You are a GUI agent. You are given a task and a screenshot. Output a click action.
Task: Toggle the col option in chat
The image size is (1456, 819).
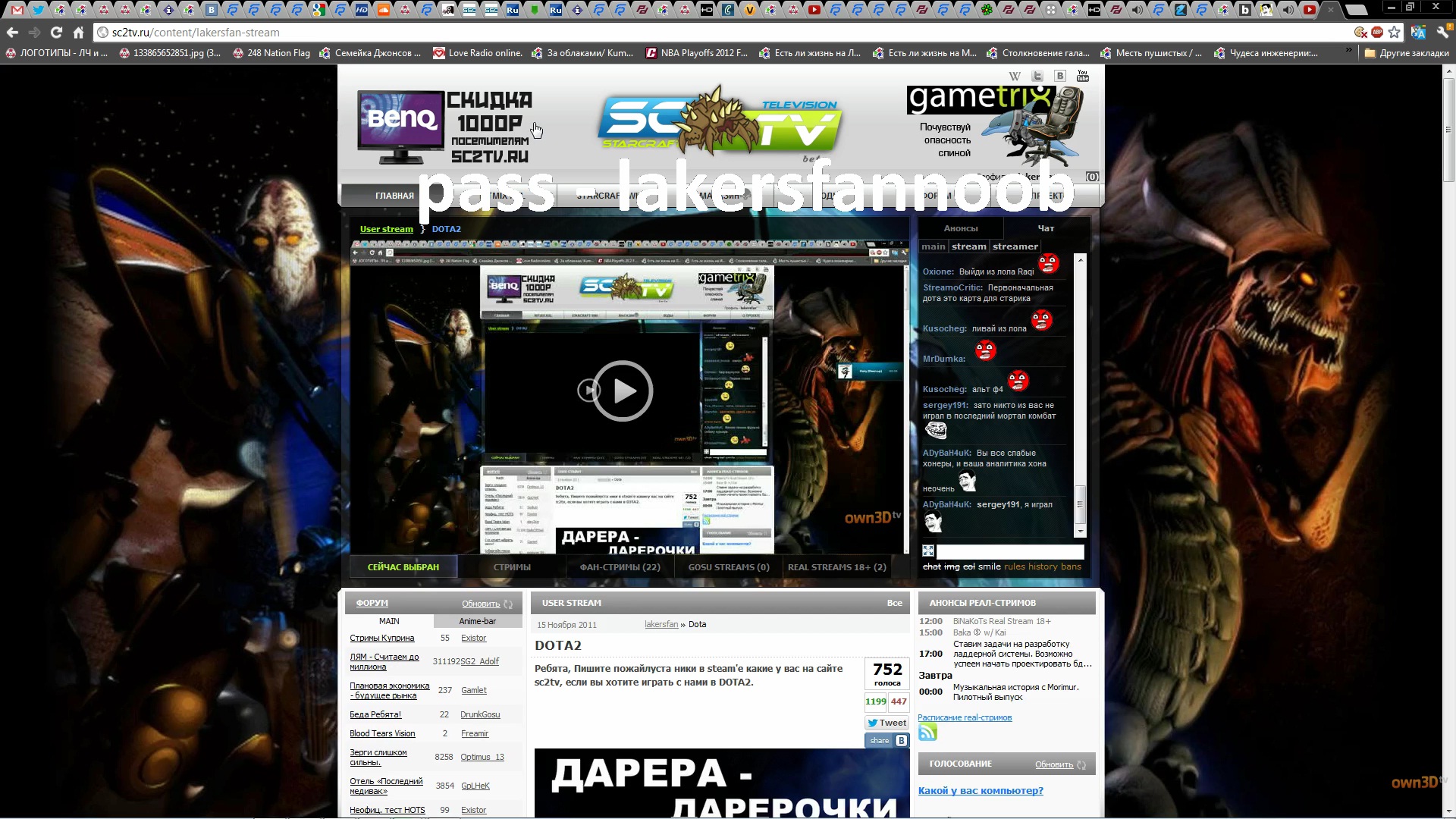click(968, 567)
